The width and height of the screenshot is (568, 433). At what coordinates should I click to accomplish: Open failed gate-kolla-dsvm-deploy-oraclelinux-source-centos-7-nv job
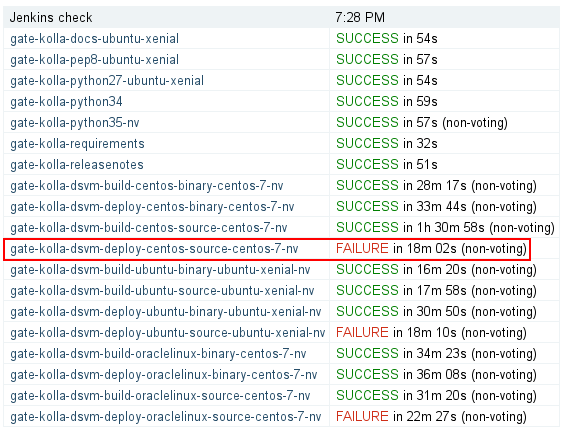pyautogui.click(x=166, y=417)
